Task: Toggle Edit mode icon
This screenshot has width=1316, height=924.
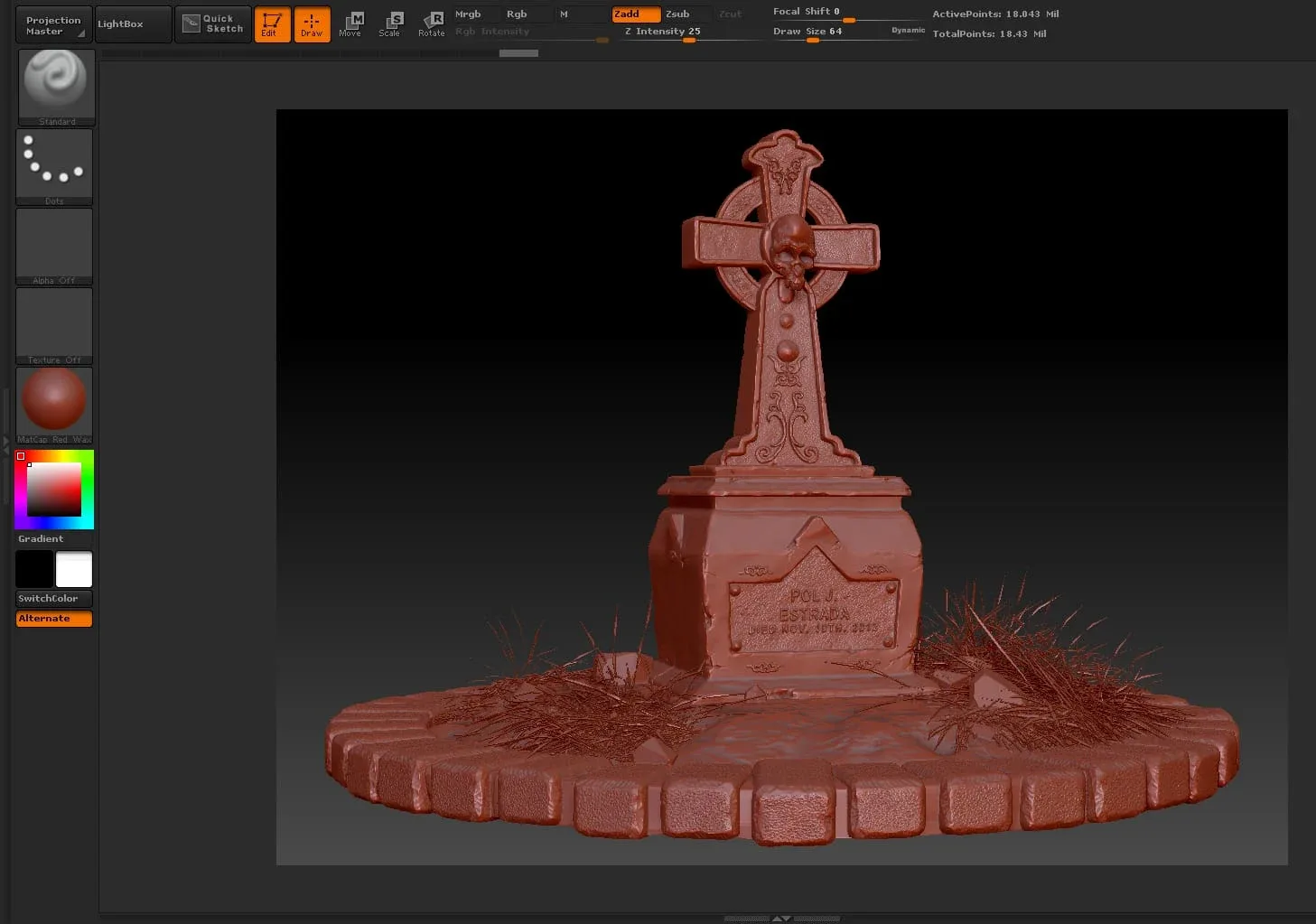Action: [272, 24]
